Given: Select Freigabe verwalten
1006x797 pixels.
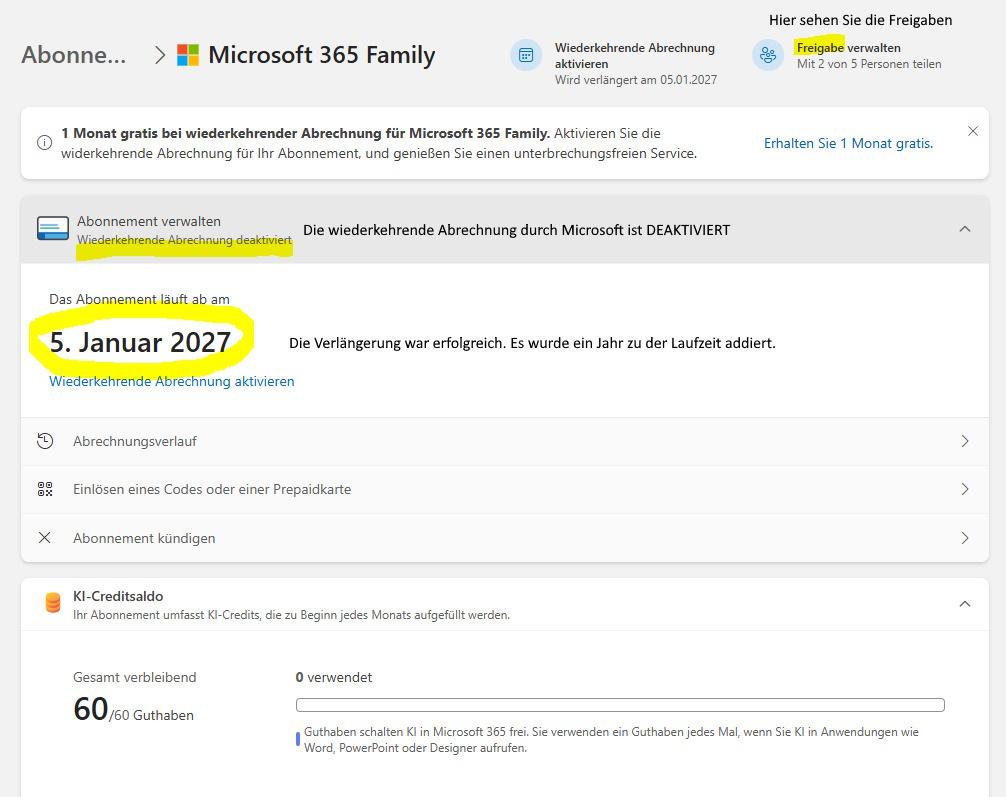Looking at the screenshot, I should pos(849,47).
